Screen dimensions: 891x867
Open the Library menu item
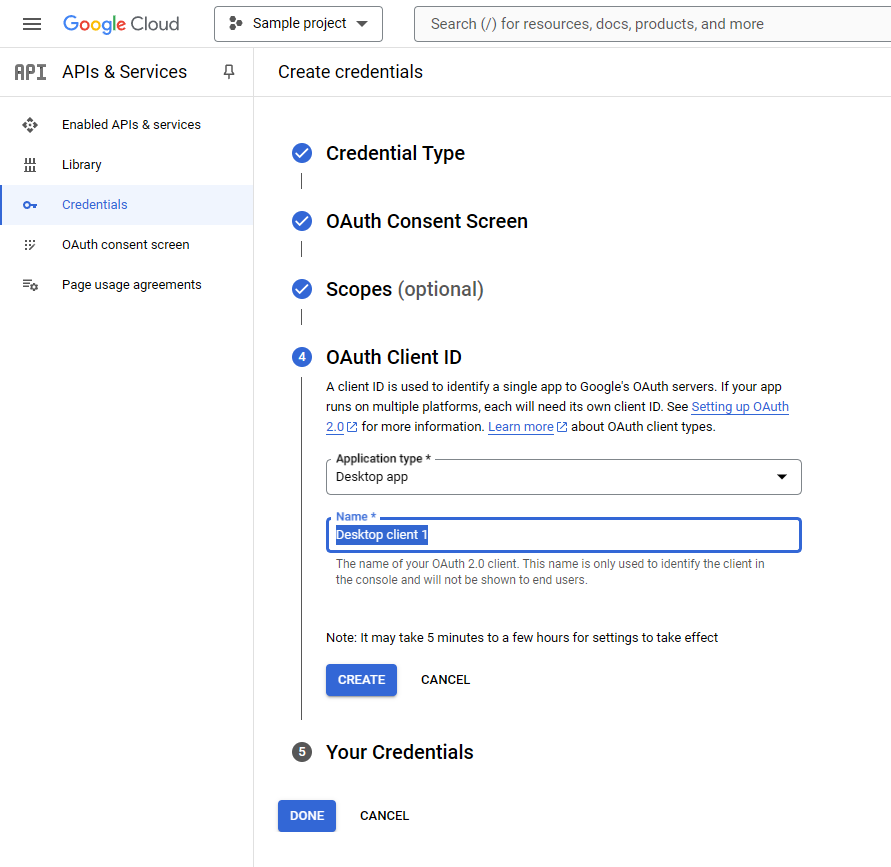pos(82,165)
